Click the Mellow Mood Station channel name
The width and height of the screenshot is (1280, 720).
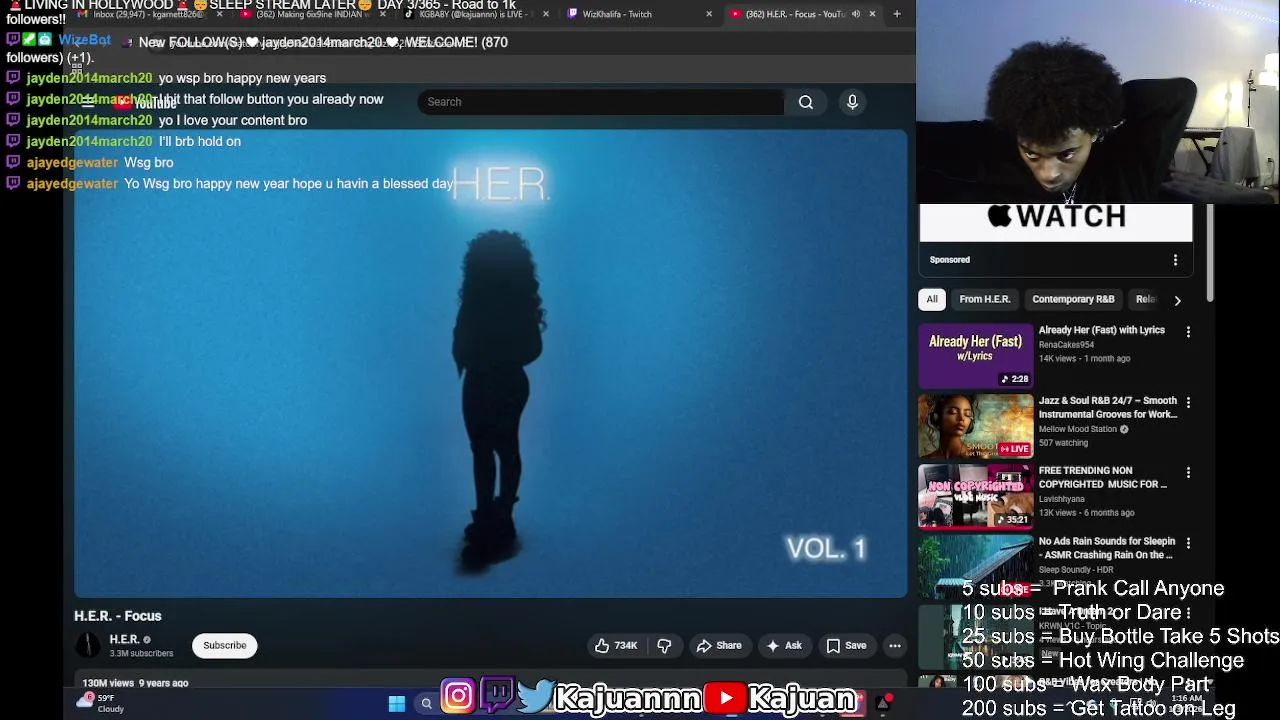pos(1078,429)
